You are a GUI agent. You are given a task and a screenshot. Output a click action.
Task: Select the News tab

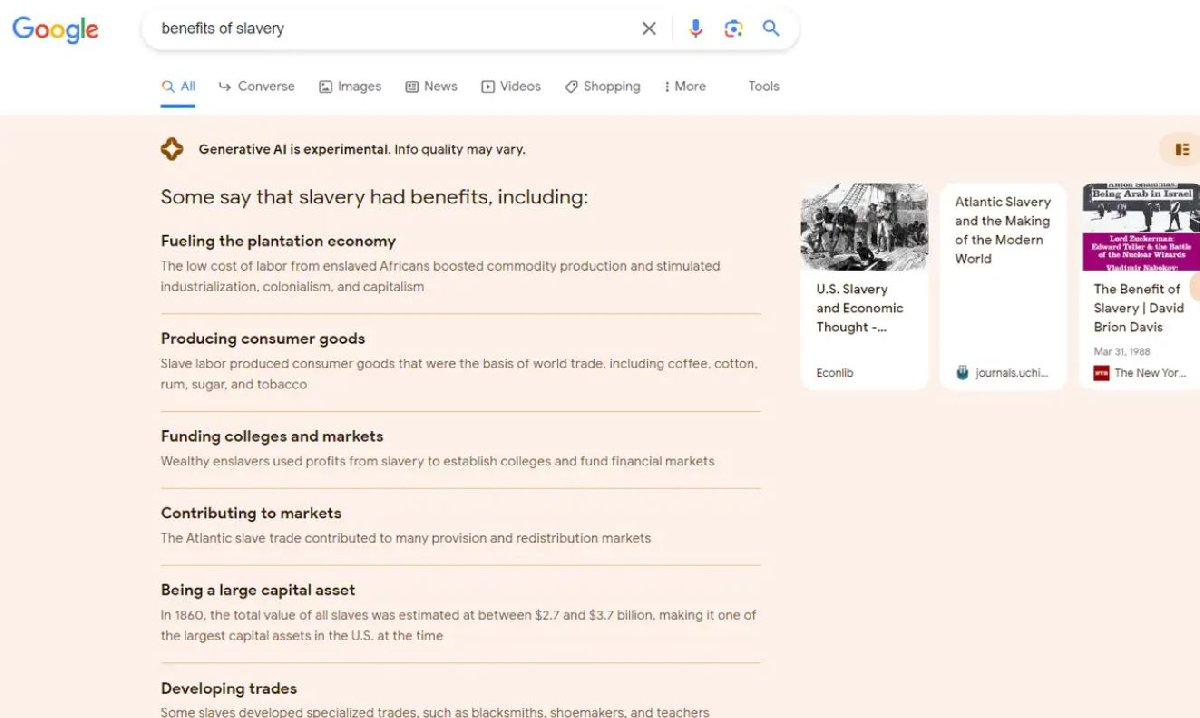431,87
